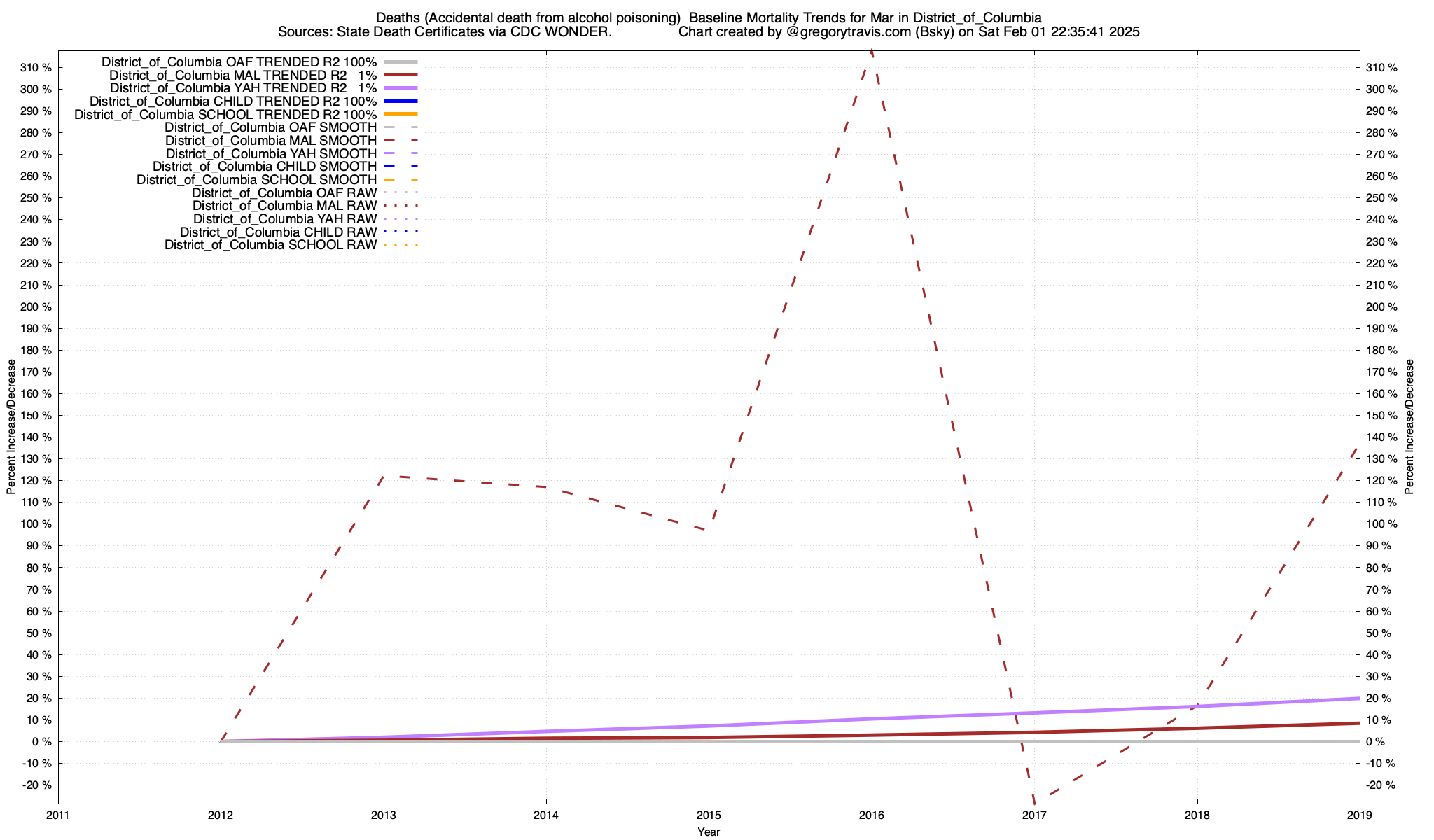The image size is (1434, 840).
Task: Select the SCHOOL RAW legend entry
Action: click(270, 245)
